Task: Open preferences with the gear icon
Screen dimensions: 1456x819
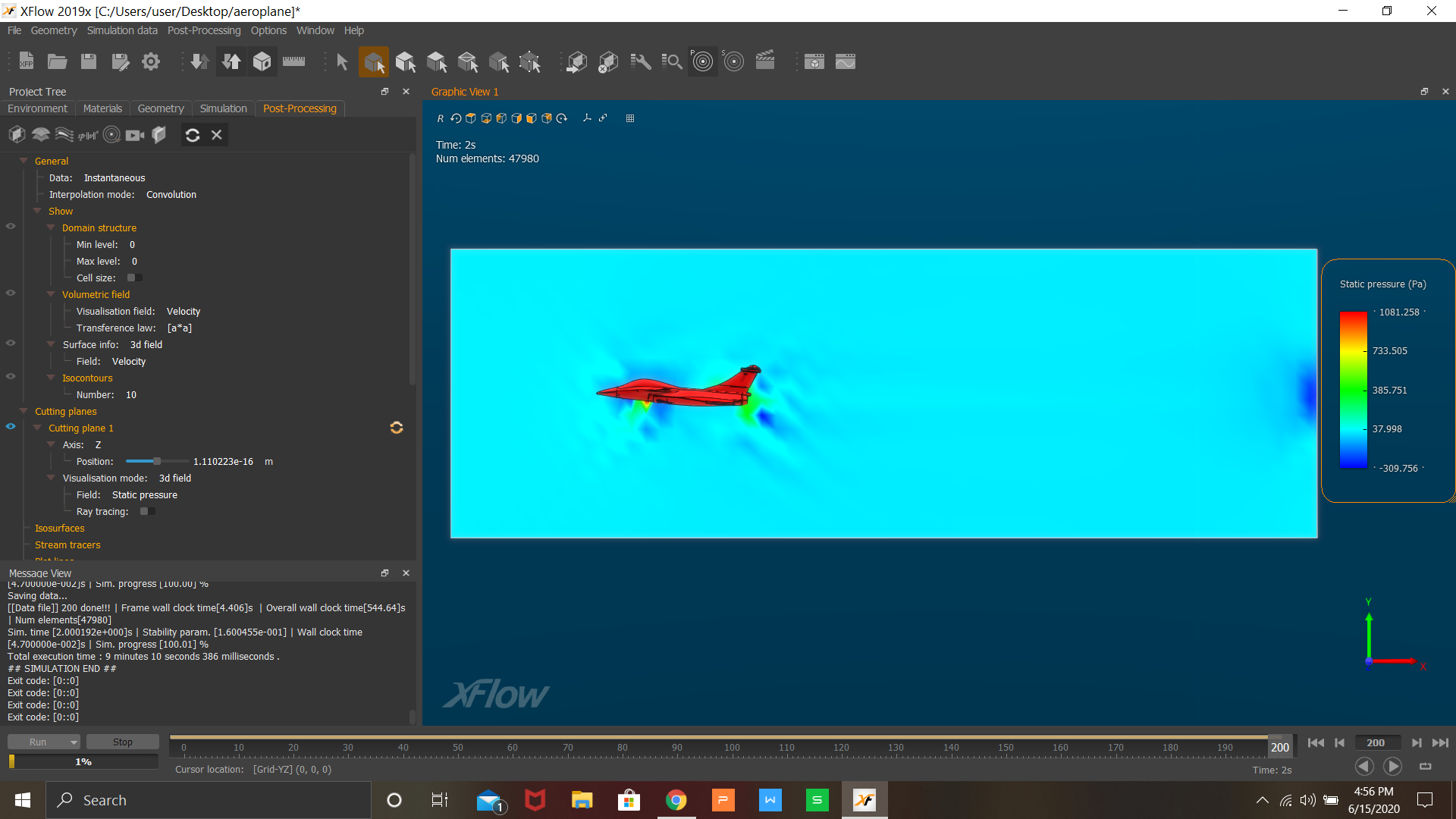Action: tap(151, 61)
